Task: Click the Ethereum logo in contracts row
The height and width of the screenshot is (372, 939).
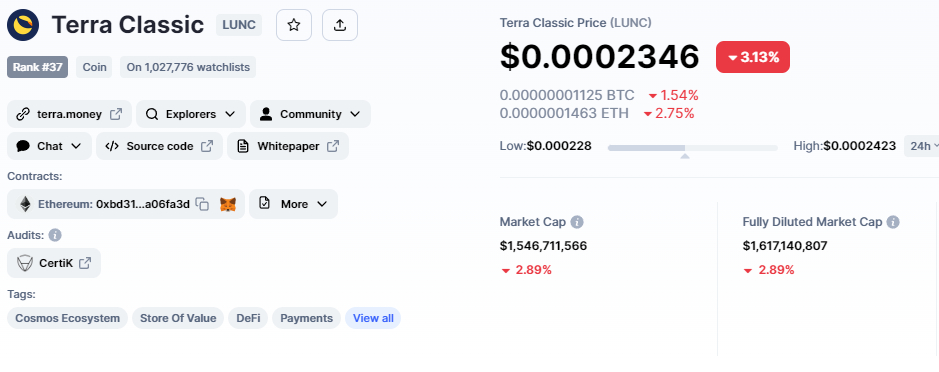Action: click(25, 204)
